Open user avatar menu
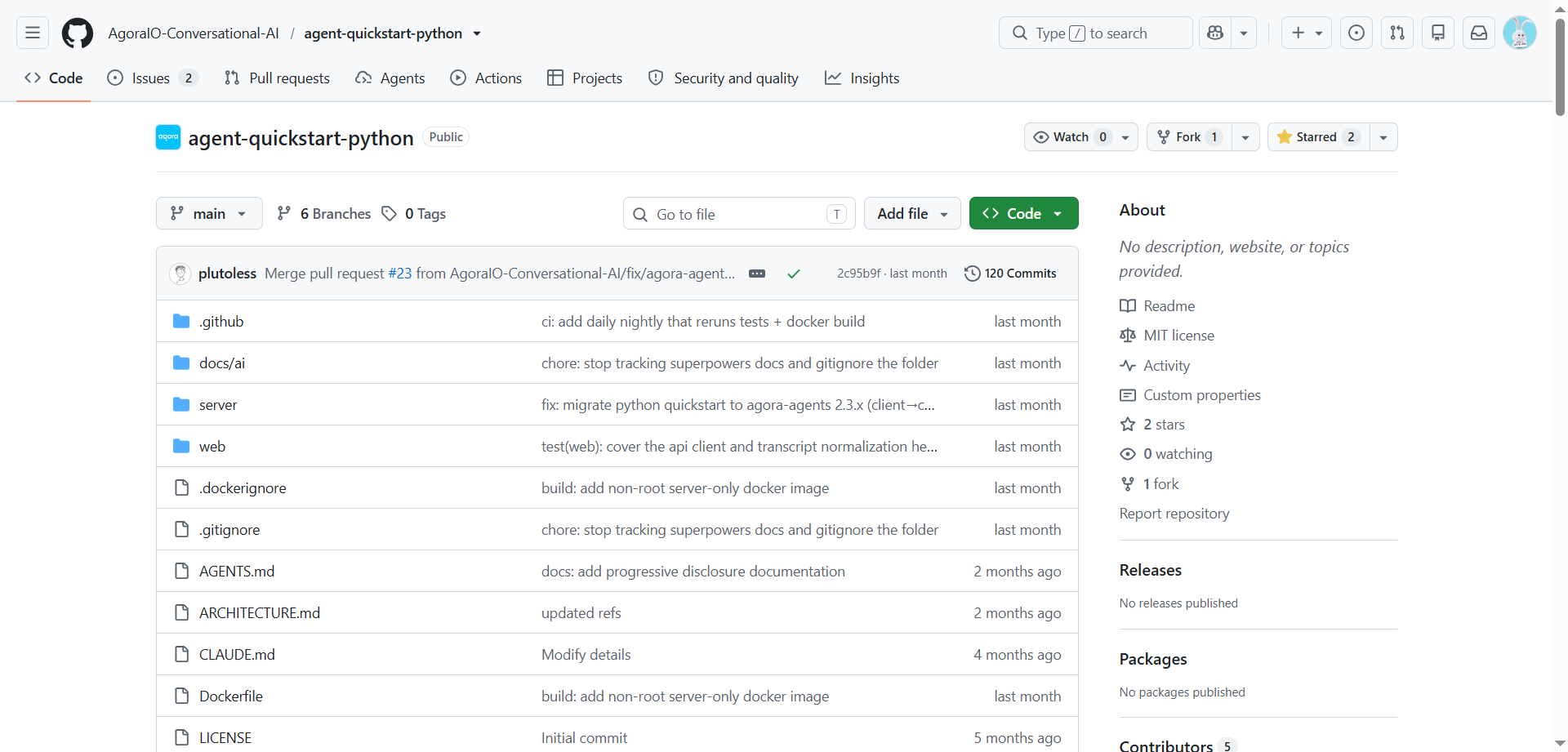The image size is (1568, 752). tap(1520, 33)
